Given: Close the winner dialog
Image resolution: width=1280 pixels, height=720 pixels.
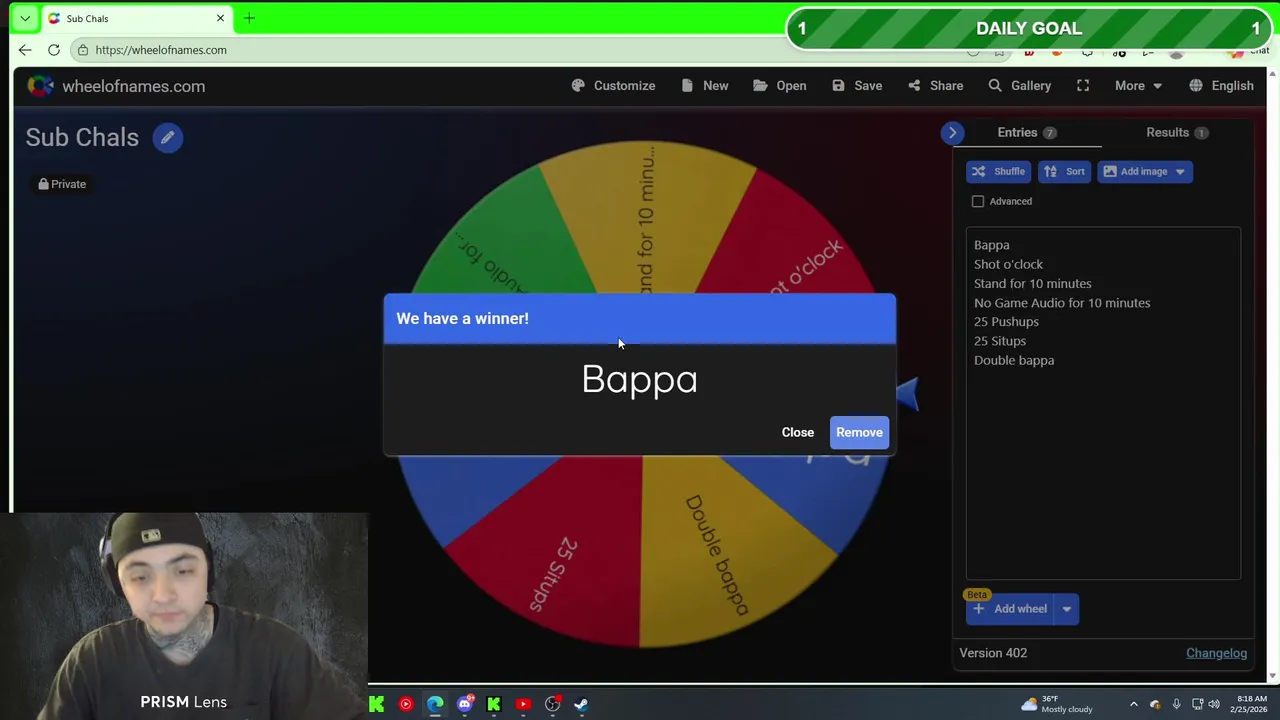Looking at the screenshot, I should (x=798, y=432).
